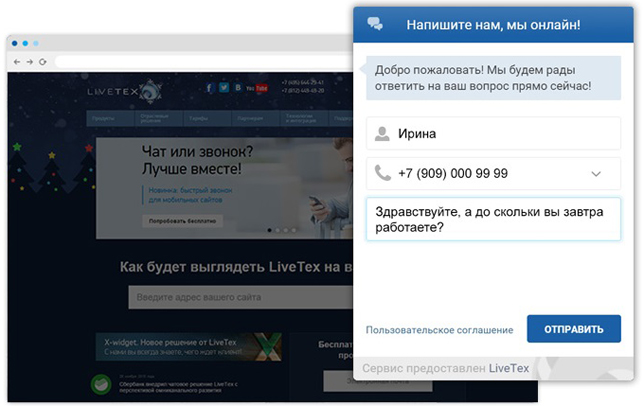Open the Facebook icon on the LiveTex site
Viewport: 644px width, 406px height.
210,87
